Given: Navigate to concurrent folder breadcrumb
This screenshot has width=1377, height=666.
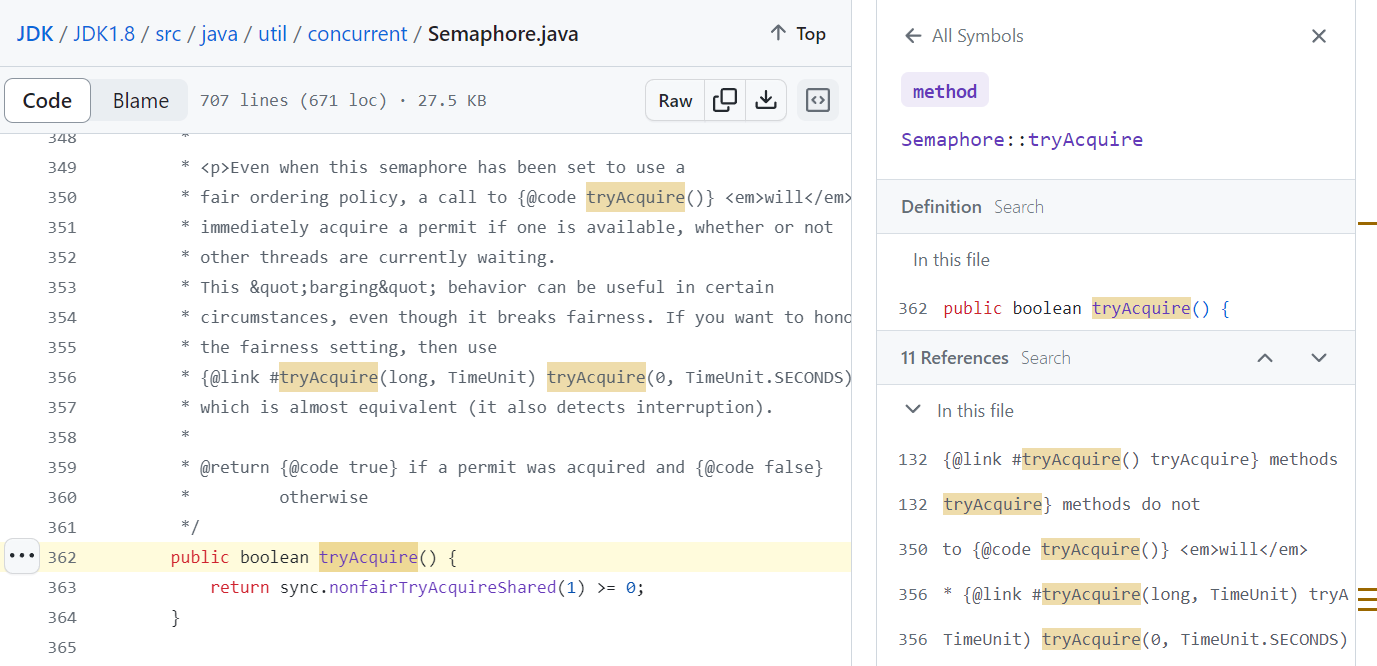Looking at the screenshot, I should pyautogui.click(x=357, y=34).
